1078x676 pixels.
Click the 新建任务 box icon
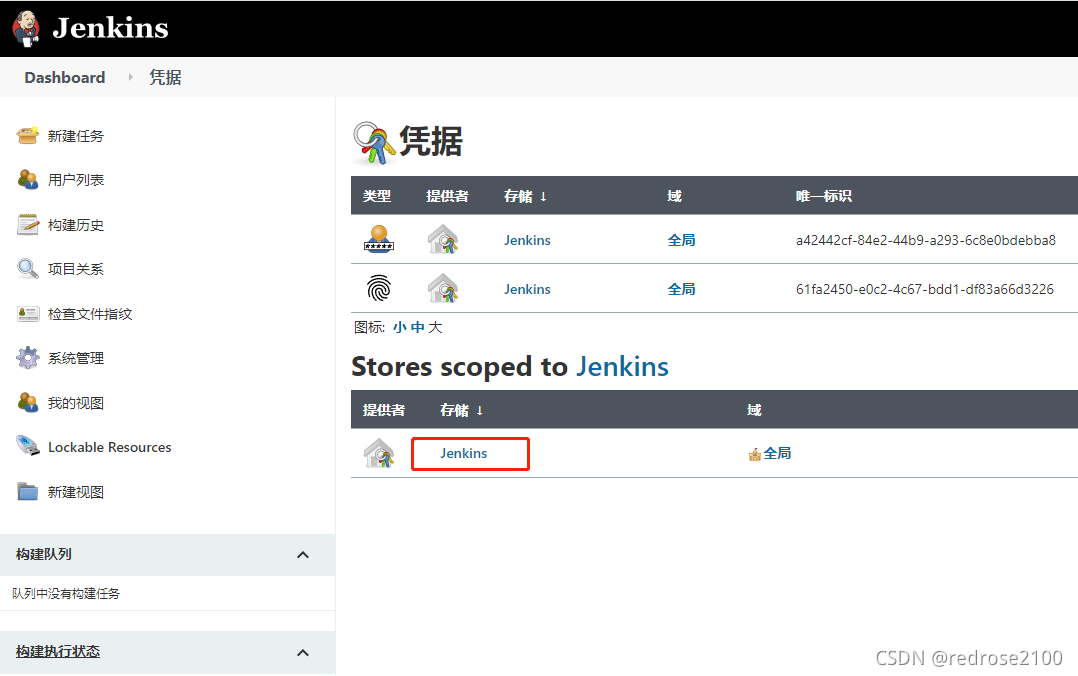pyautogui.click(x=28, y=135)
